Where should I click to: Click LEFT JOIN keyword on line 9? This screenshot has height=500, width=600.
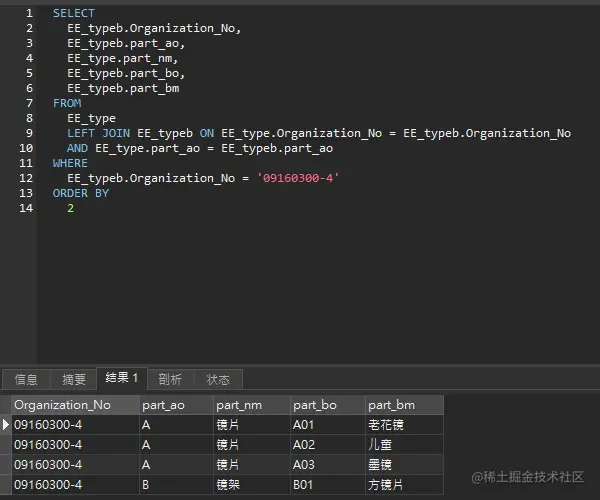pyautogui.click(x=99, y=133)
